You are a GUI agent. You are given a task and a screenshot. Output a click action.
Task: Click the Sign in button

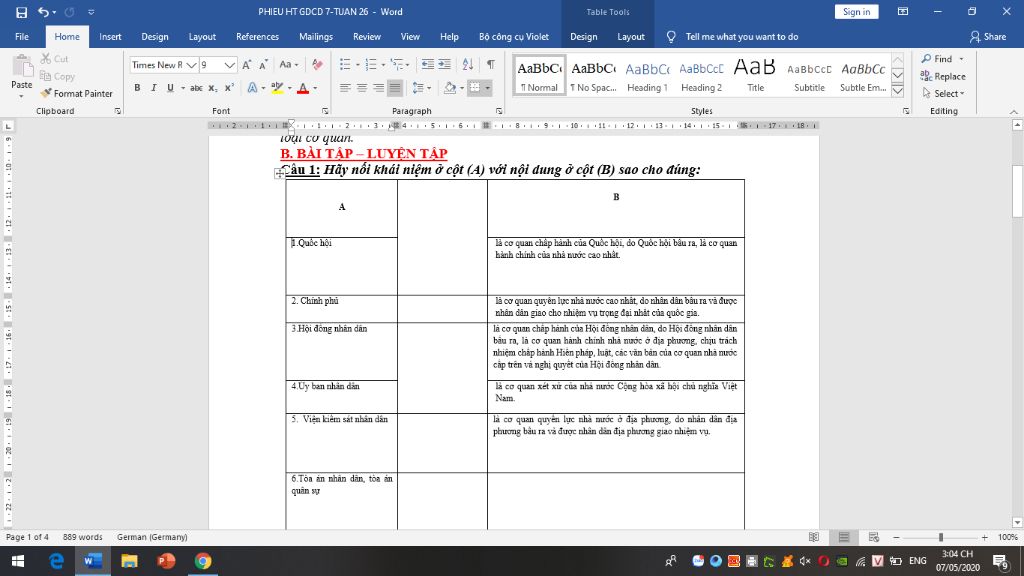click(856, 12)
